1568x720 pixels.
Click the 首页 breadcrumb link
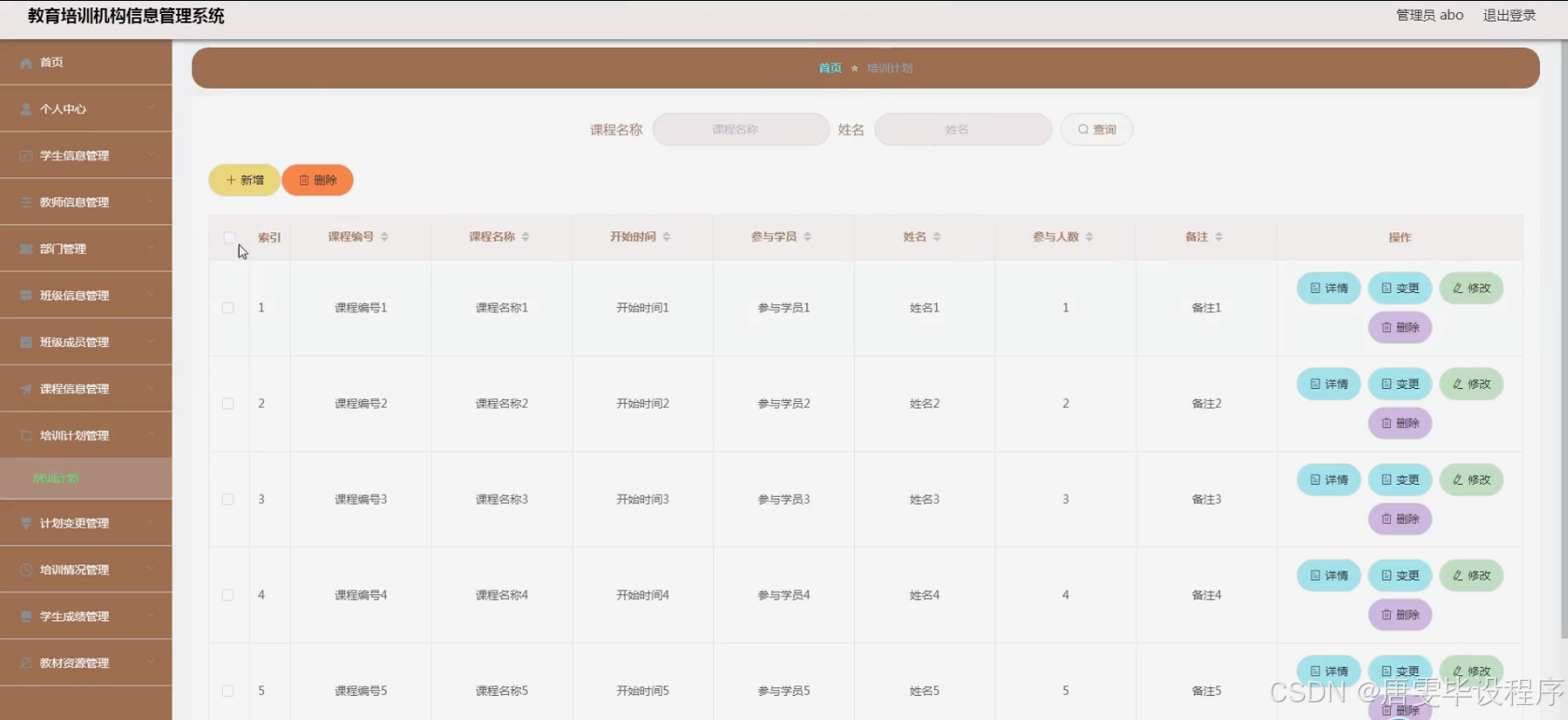830,68
